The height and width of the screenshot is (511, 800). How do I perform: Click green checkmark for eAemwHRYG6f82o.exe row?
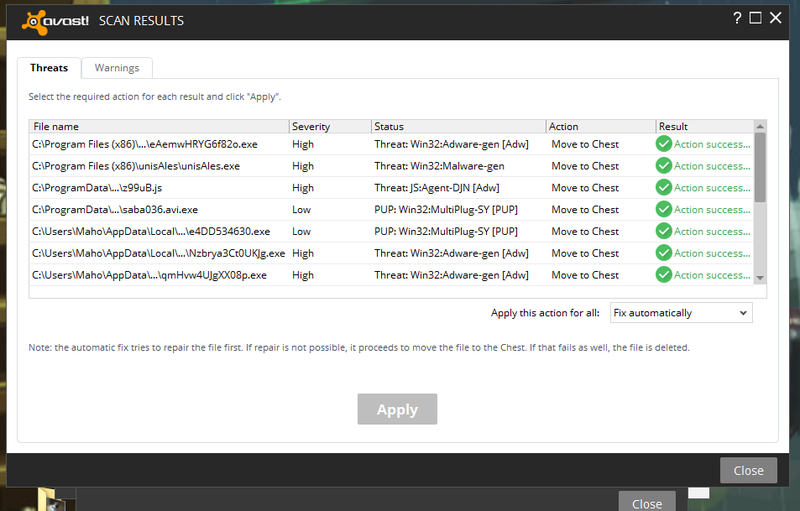tap(663, 144)
